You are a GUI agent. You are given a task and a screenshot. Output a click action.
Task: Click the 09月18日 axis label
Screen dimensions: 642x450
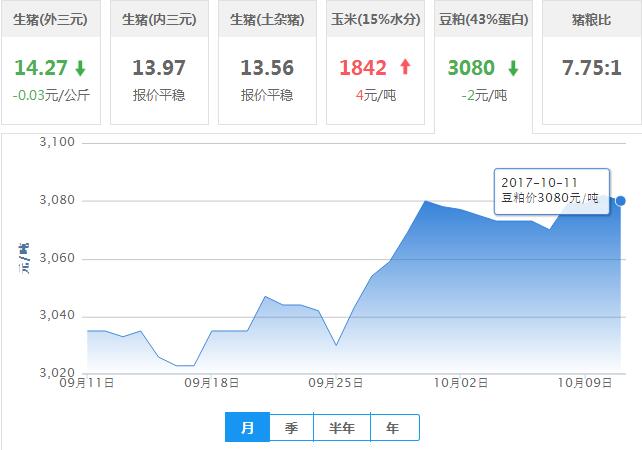[x=211, y=383]
